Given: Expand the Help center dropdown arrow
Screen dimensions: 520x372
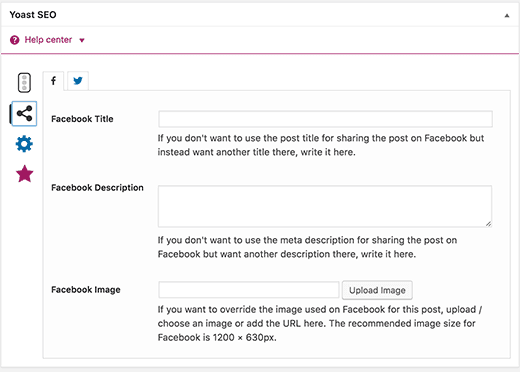Looking at the screenshot, I should click(x=82, y=40).
